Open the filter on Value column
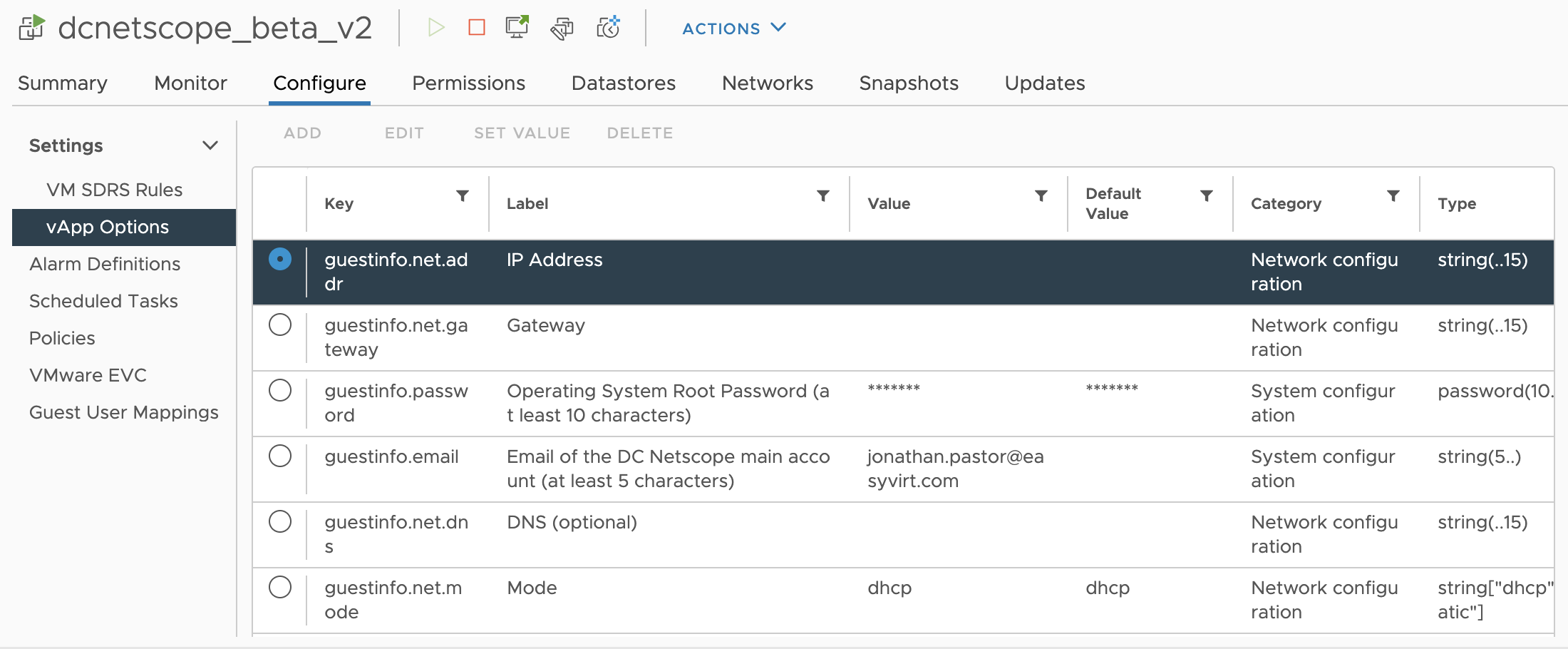 pos(1041,196)
